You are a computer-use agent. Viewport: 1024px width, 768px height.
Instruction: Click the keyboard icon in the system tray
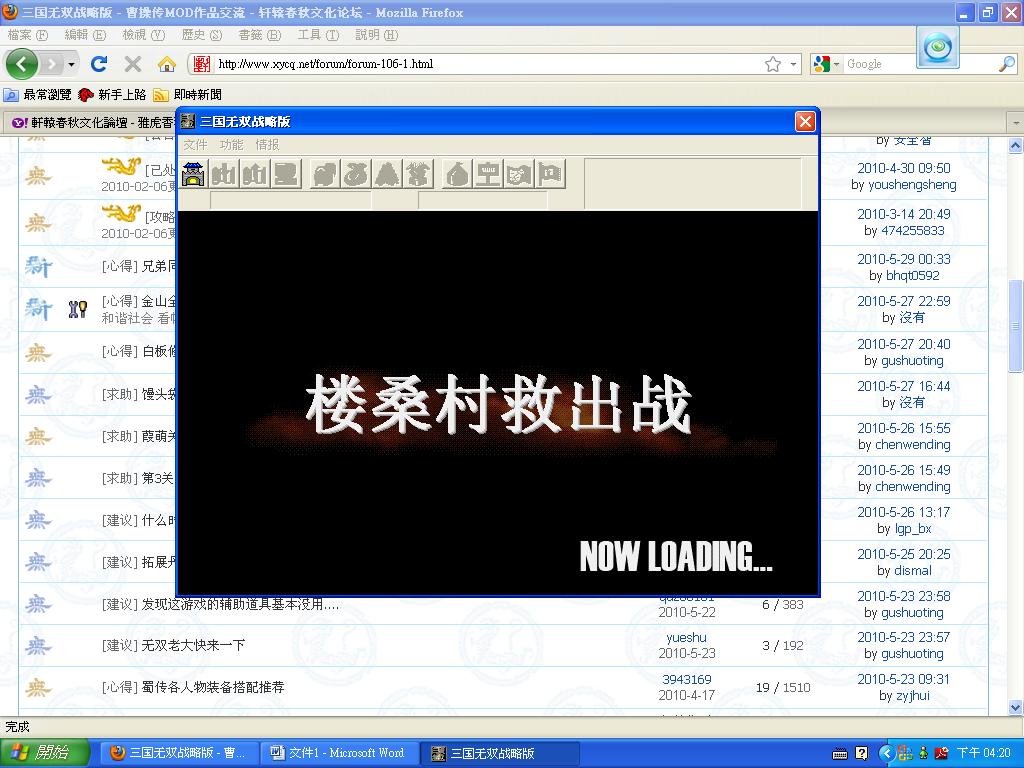[840, 754]
